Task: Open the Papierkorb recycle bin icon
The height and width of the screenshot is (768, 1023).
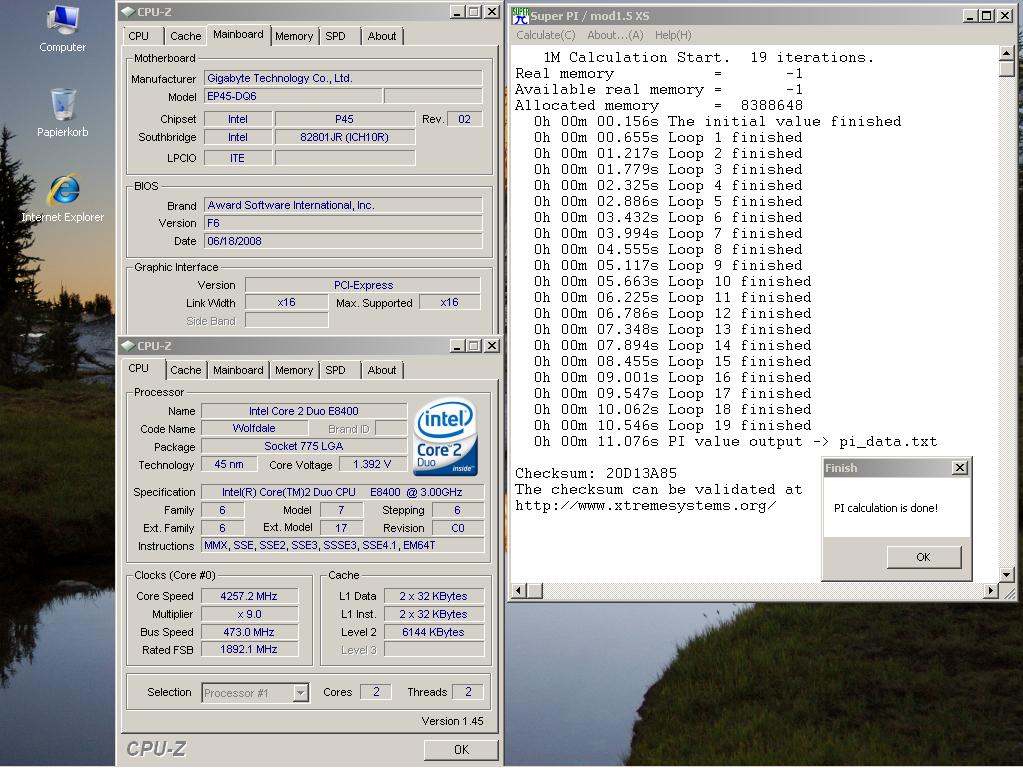Action: pyautogui.click(x=63, y=112)
